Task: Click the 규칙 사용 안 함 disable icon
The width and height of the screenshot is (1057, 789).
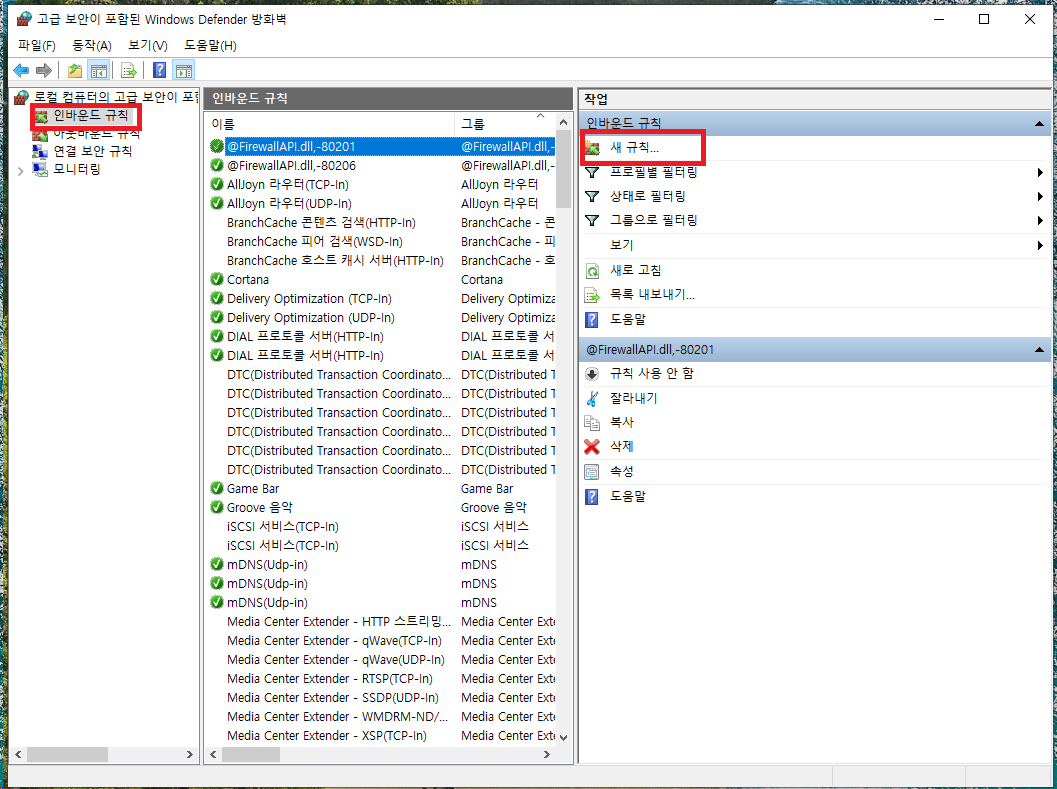Action: (x=592, y=374)
